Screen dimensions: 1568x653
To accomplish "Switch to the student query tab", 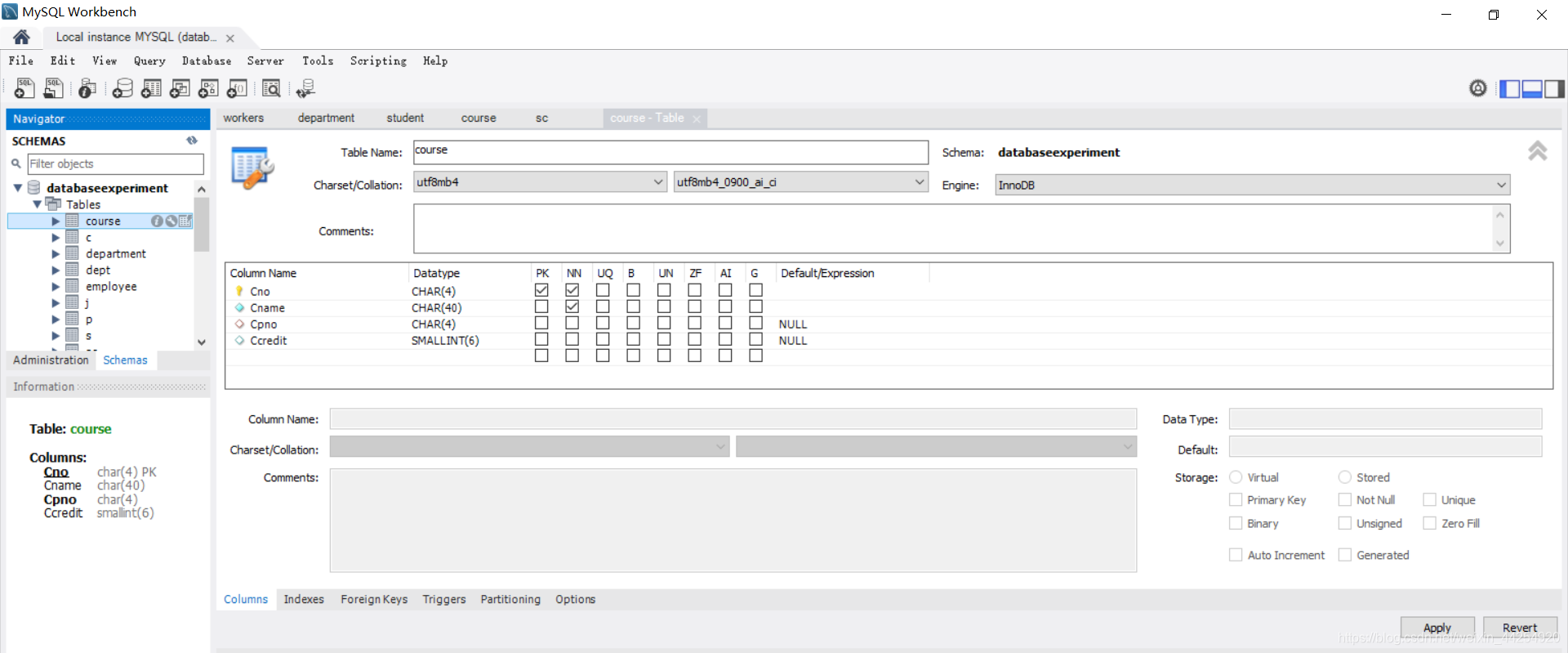I will pyautogui.click(x=405, y=118).
